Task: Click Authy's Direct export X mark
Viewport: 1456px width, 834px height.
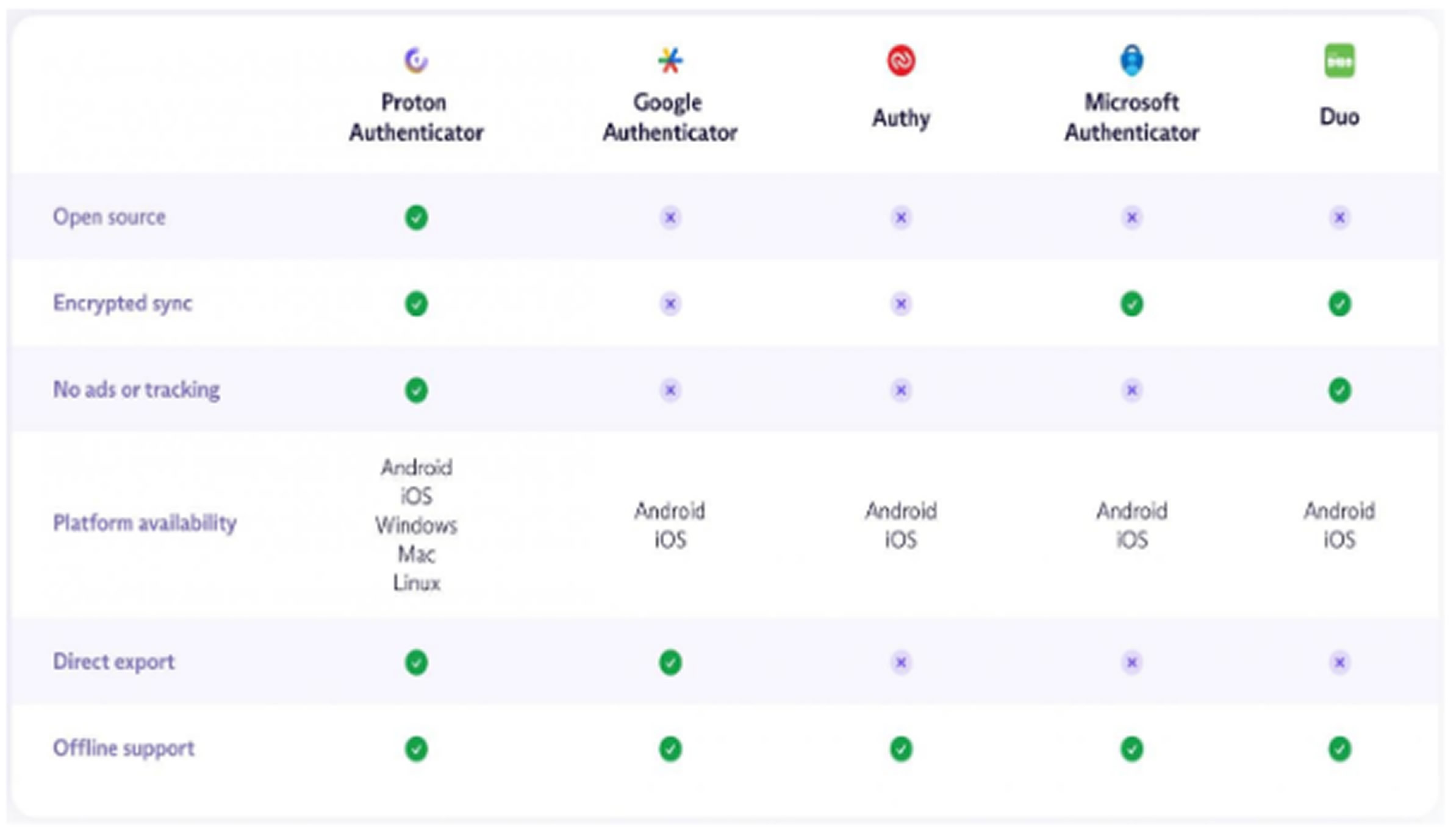Action: click(901, 663)
